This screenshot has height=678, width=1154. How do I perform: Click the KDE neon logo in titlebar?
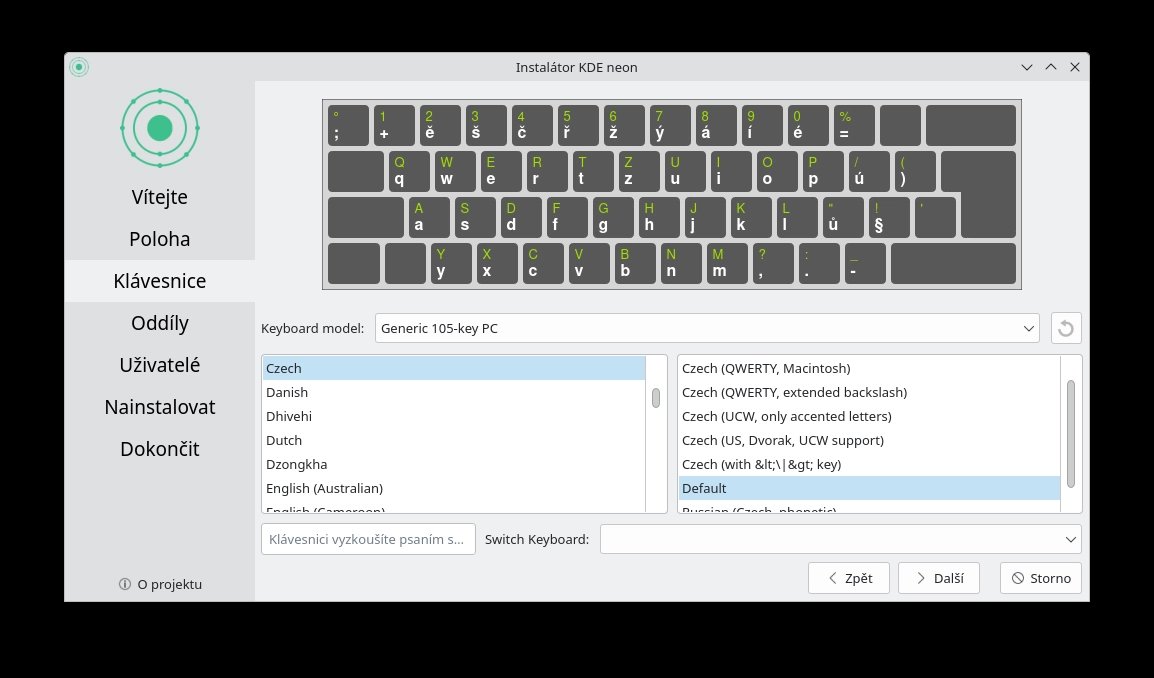[x=79, y=67]
